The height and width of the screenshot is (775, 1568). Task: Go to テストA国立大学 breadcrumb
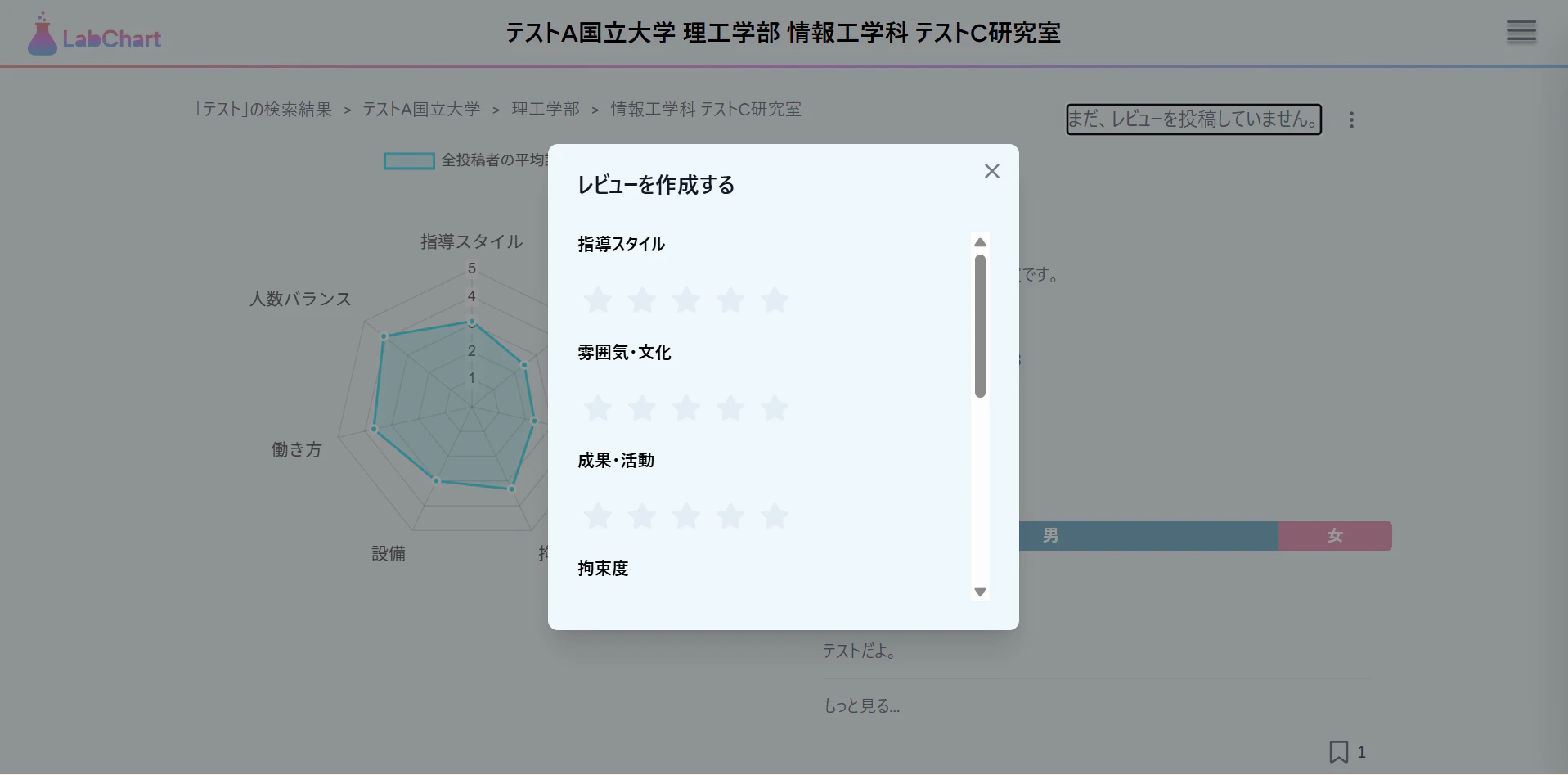[x=421, y=110]
